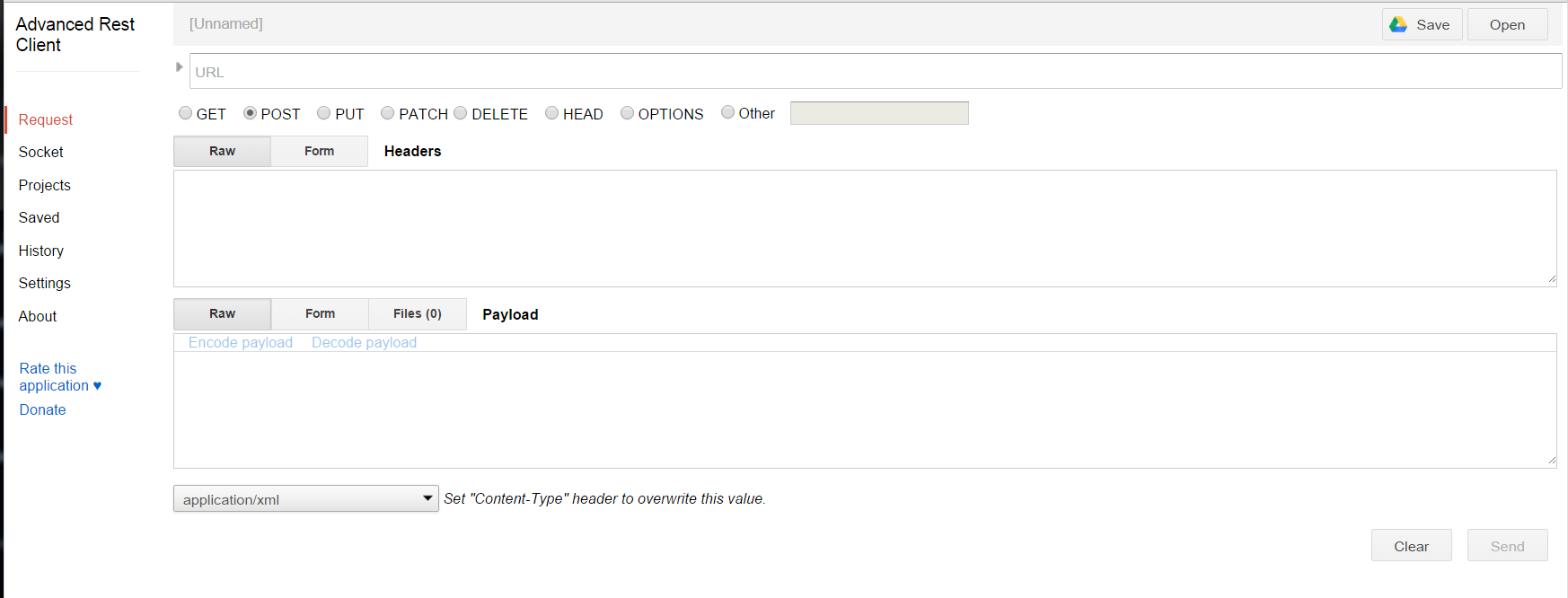Screen dimensions: 1568x598
Task: Focus the URL input field
Action: 875,72
